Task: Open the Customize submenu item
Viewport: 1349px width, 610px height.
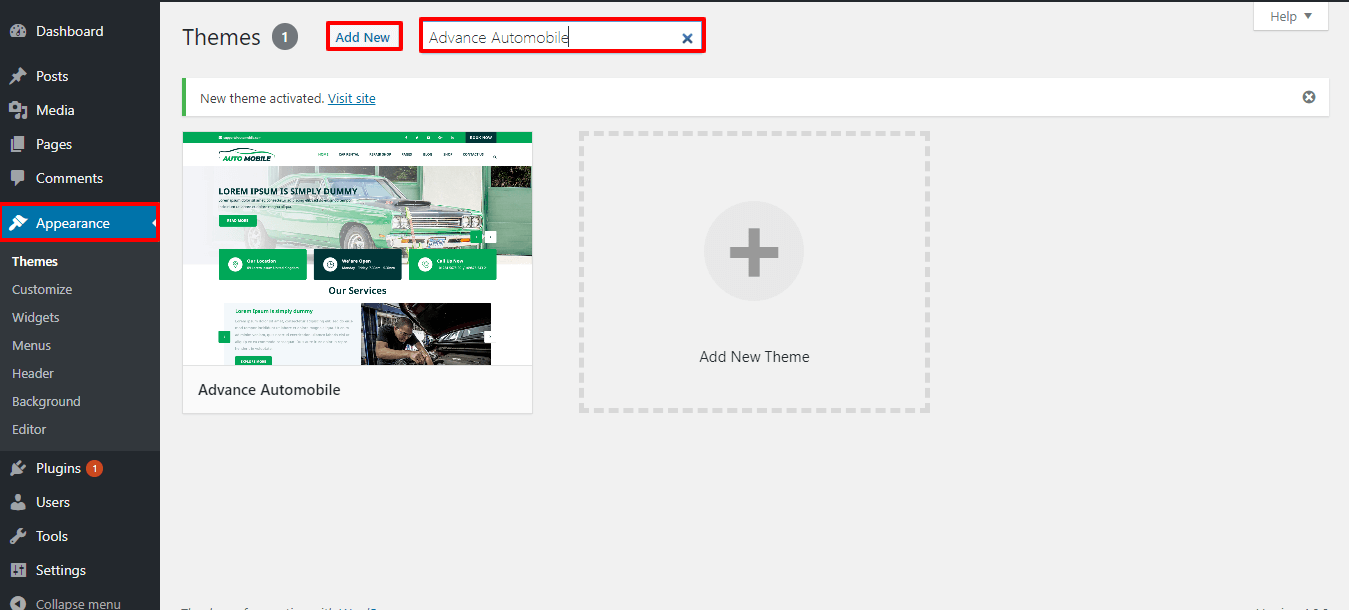Action: click(x=42, y=289)
